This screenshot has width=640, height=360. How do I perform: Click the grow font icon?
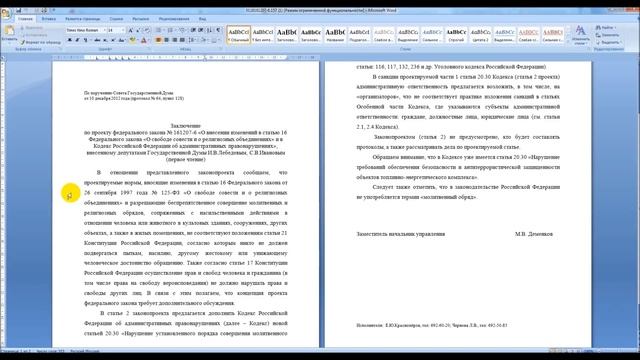pyautogui.click(x=131, y=31)
